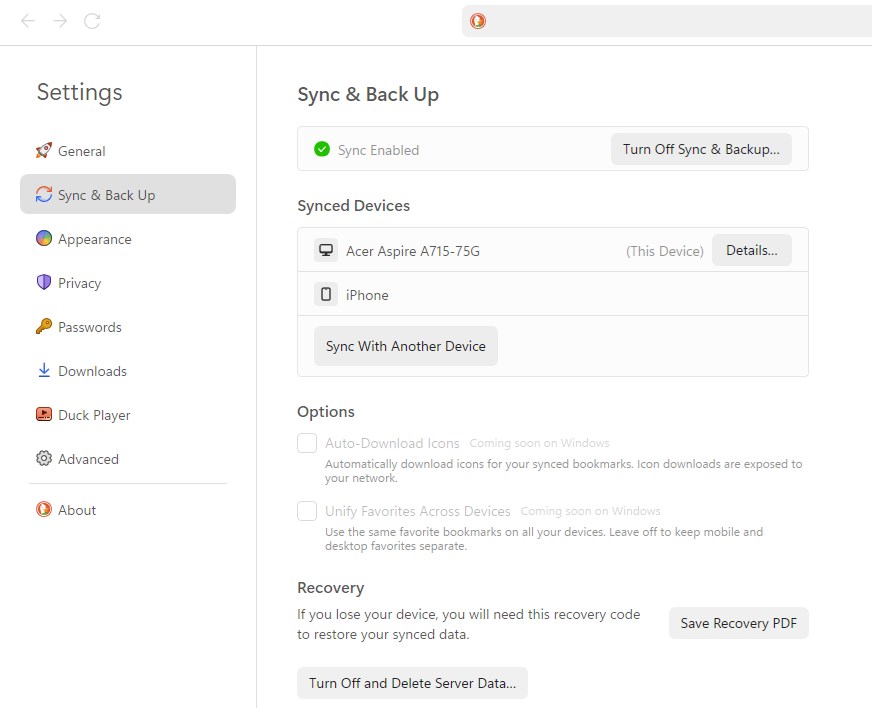Click the download arrow icon beside Downloads

click(43, 371)
